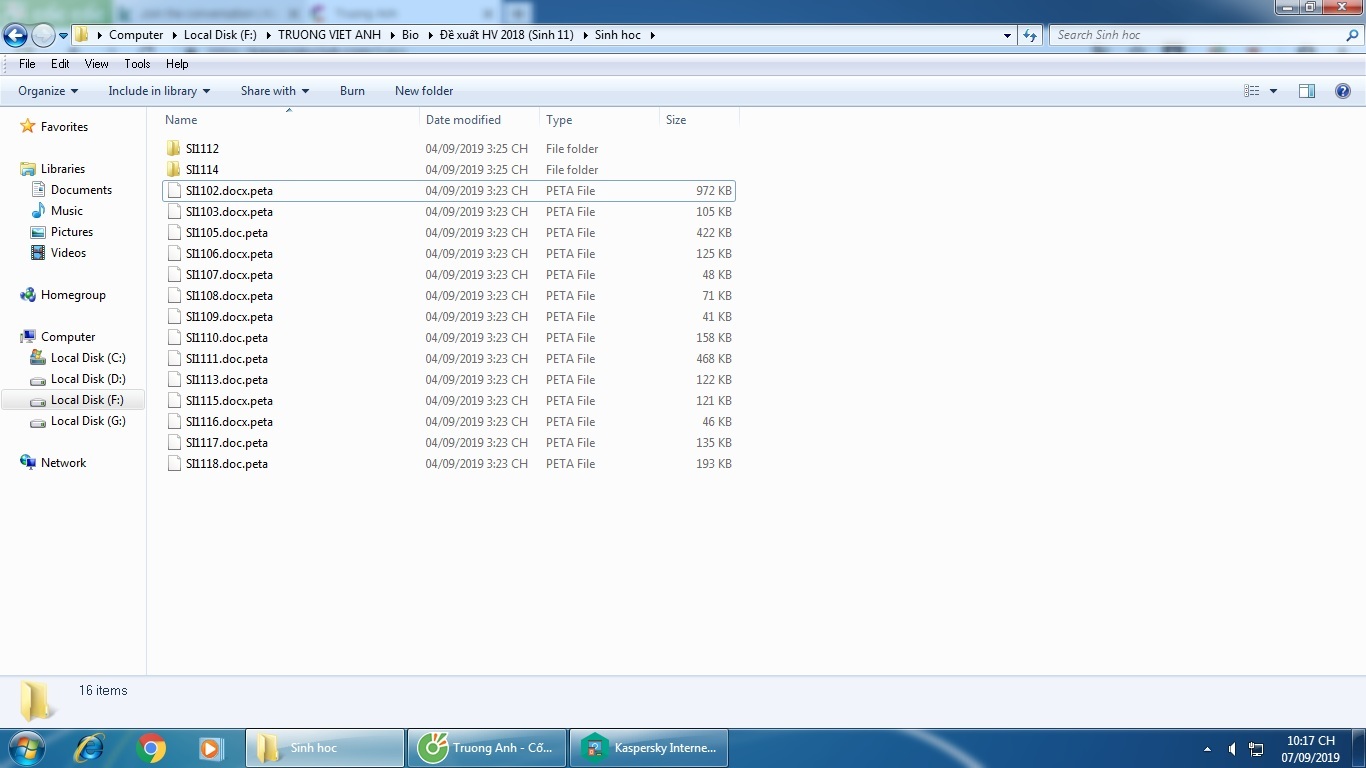Click the search magnifier icon

click(1353, 35)
